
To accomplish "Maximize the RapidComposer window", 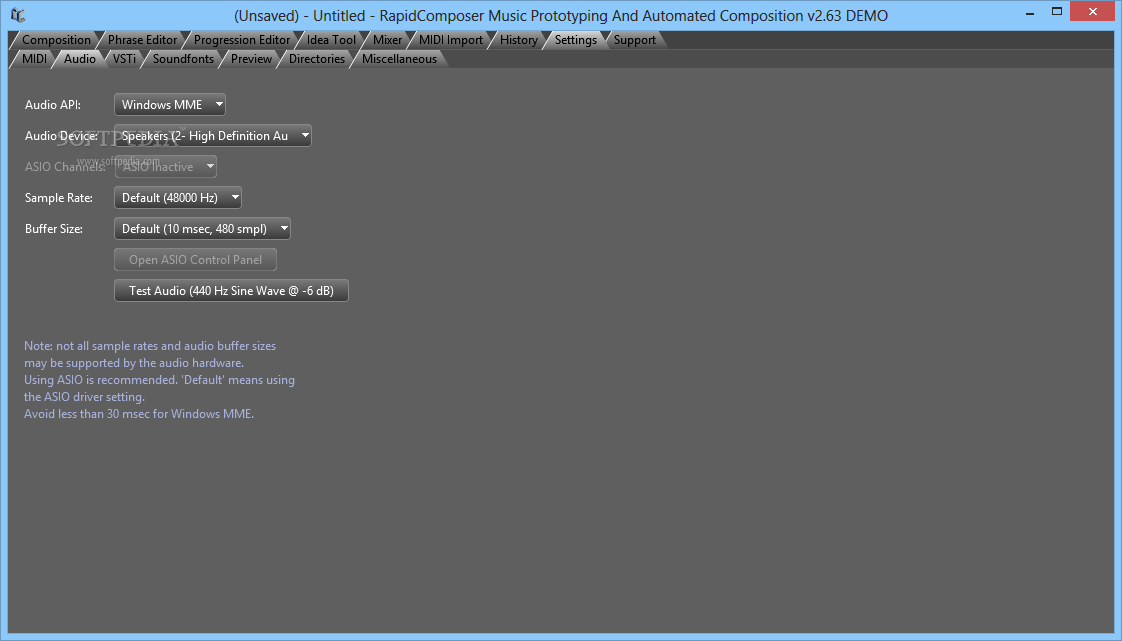I will pyautogui.click(x=1057, y=11).
